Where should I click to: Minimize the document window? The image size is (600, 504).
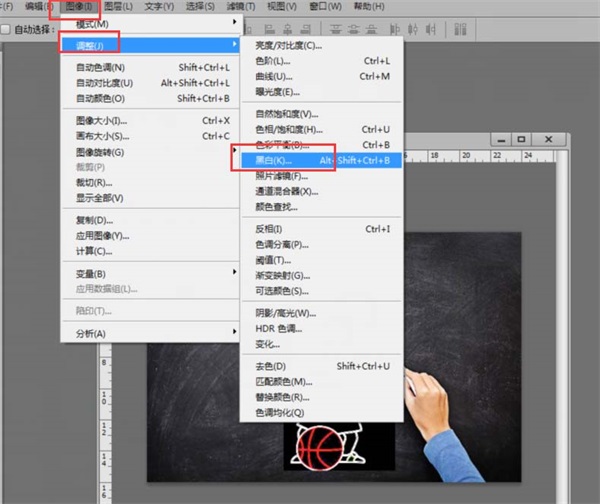502,139
